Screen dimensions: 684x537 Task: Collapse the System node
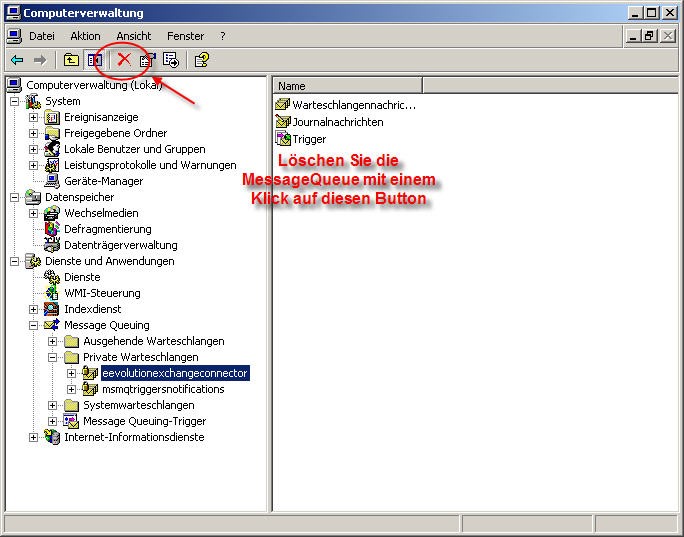pyautogui.click(x=14, y=101)
